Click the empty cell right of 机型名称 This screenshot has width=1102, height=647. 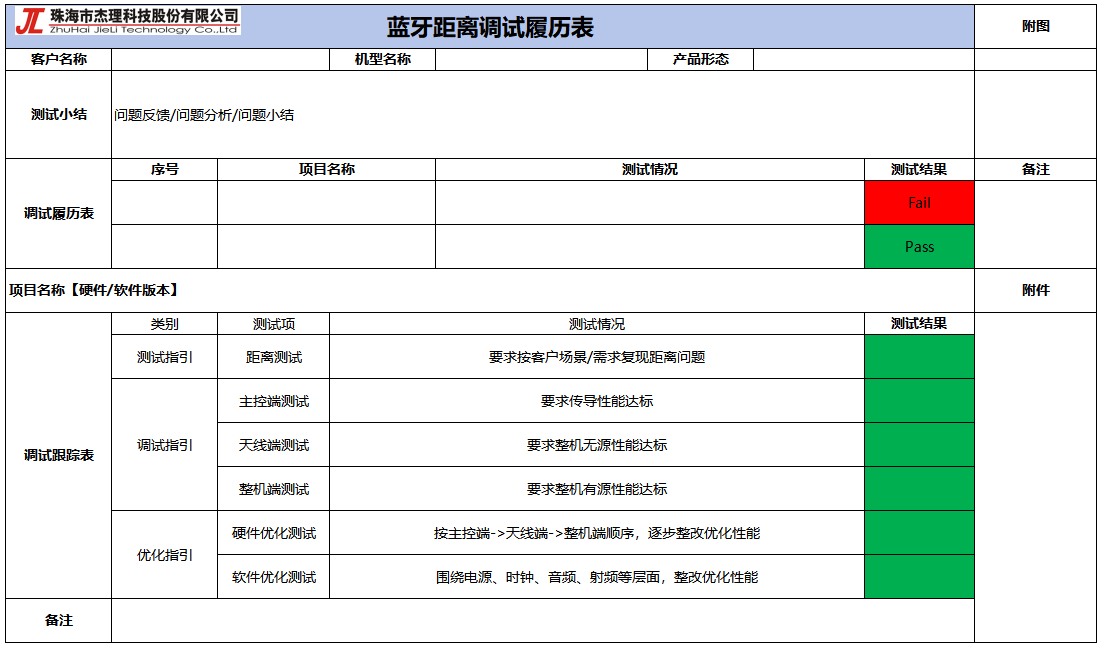point(541,60)
